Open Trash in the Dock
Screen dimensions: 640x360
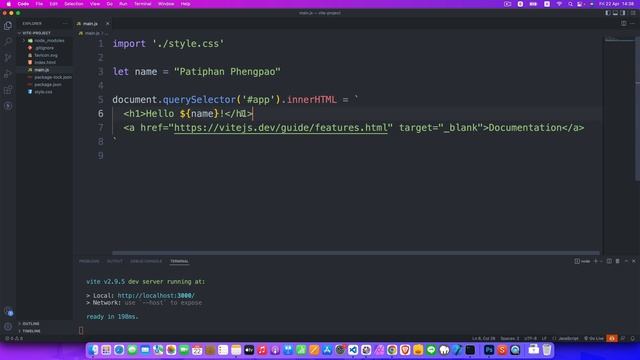click(547, 350)
